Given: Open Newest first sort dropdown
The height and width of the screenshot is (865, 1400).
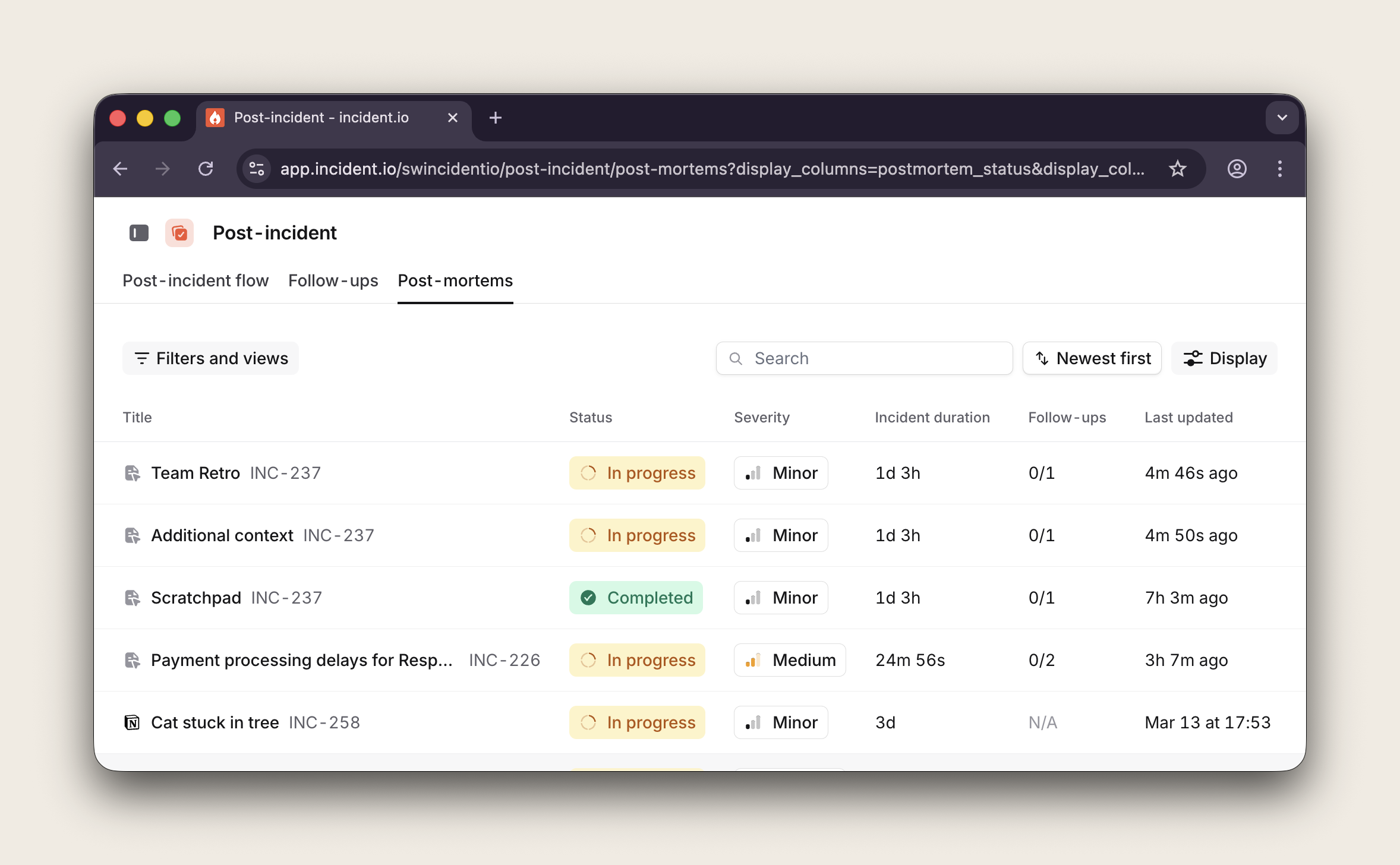Looking at the screenshot, I should coord(1092,358).
